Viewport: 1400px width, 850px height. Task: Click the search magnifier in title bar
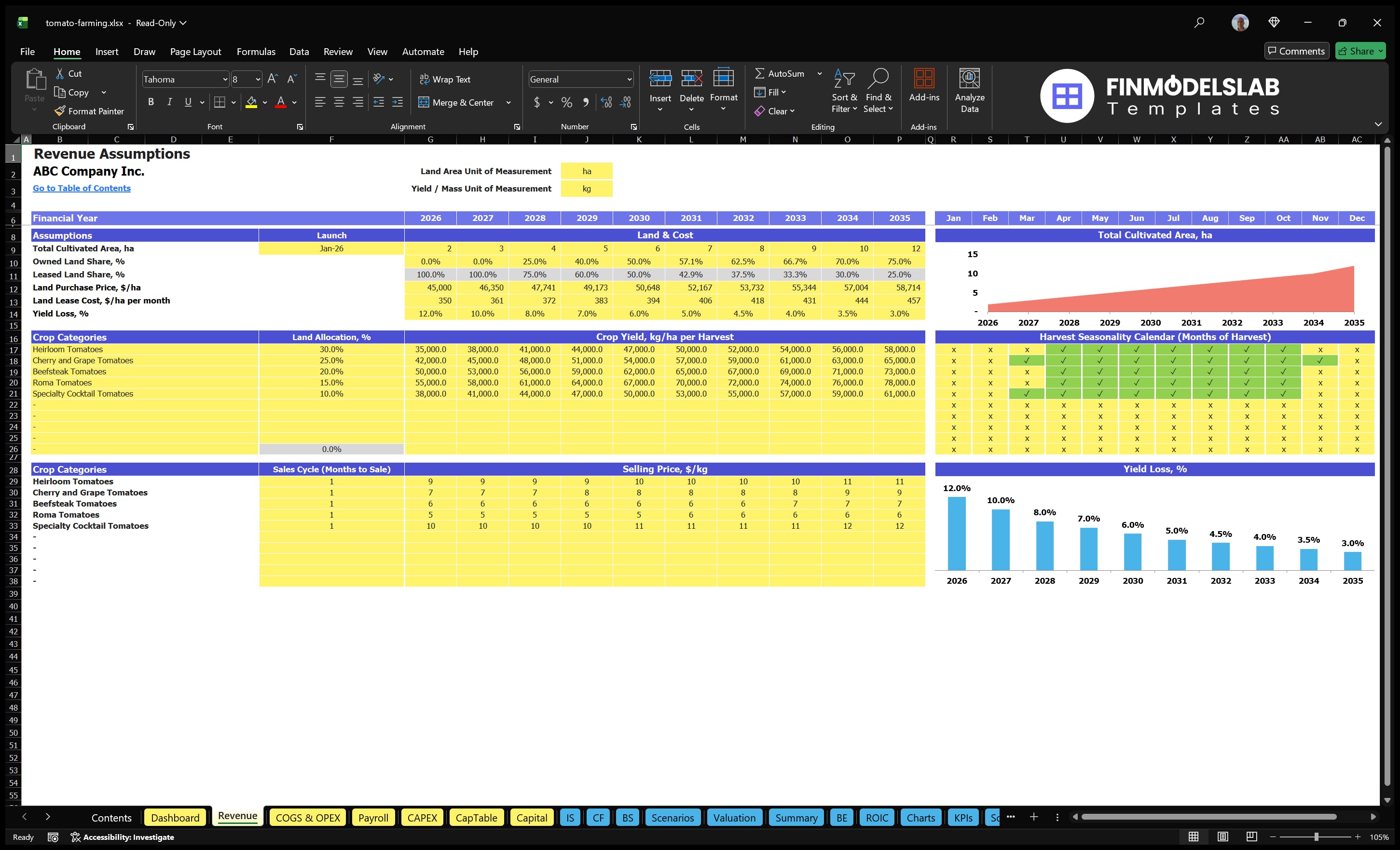pos(1199,23)
